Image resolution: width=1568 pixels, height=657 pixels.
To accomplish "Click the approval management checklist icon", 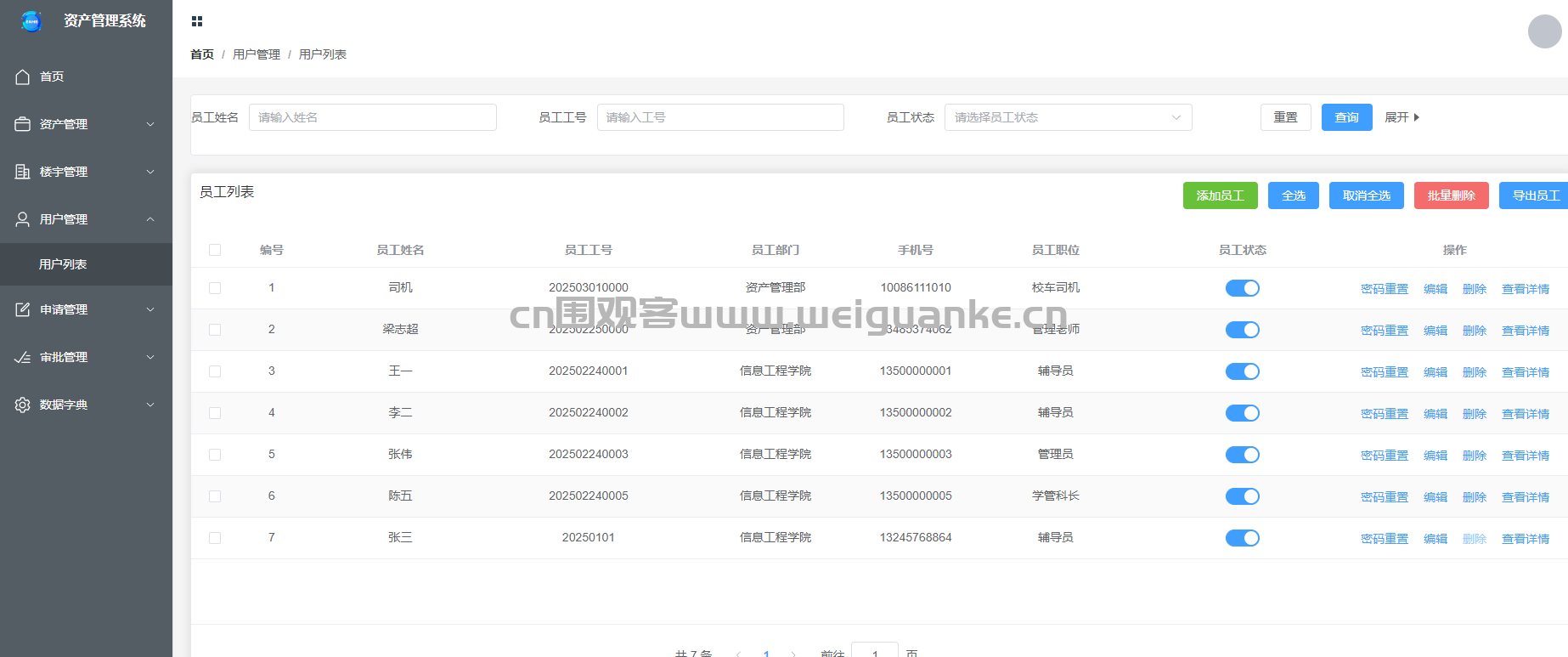I will (23, 357).
